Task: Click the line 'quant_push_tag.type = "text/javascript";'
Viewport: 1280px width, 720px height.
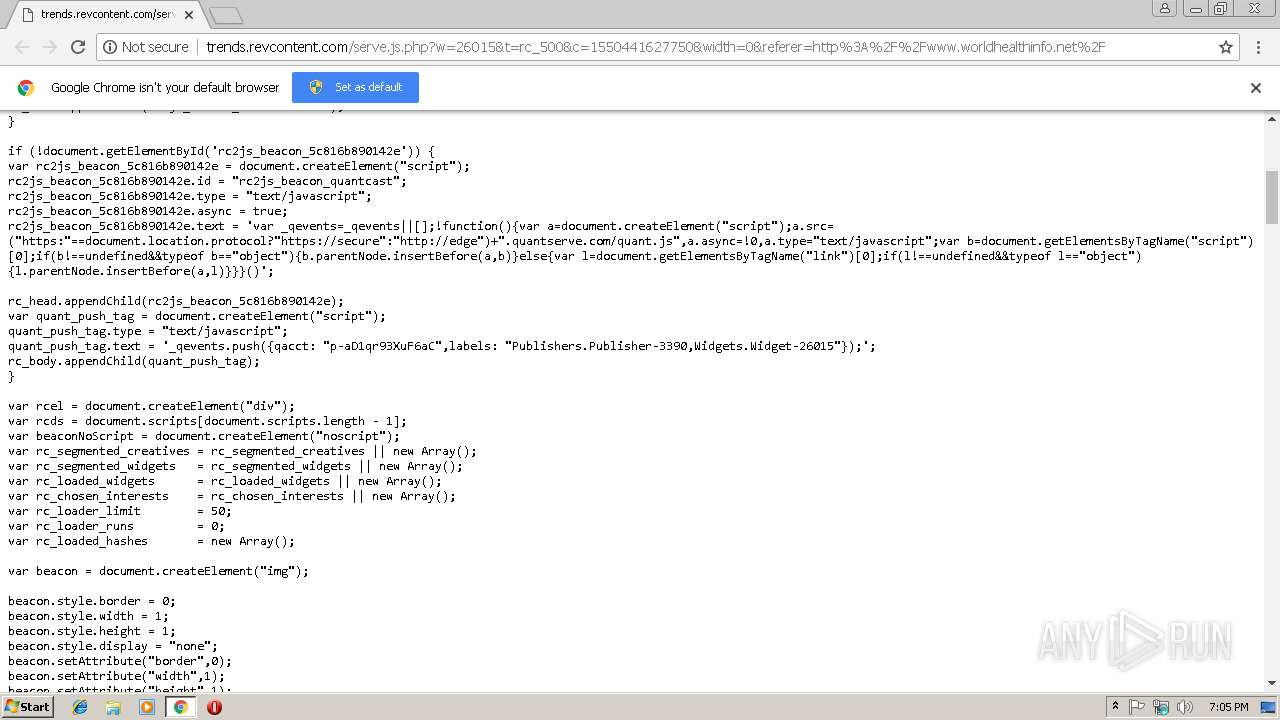Action: click(x=148, y=331)
